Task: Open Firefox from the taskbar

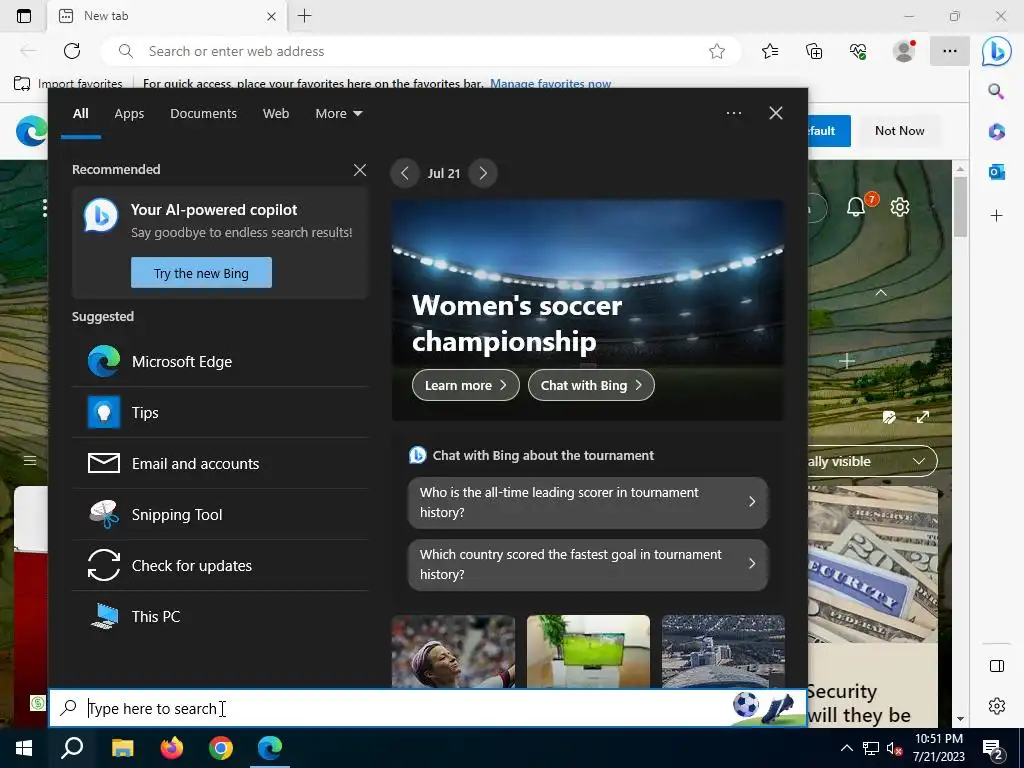Action: [x=172, y=748]
